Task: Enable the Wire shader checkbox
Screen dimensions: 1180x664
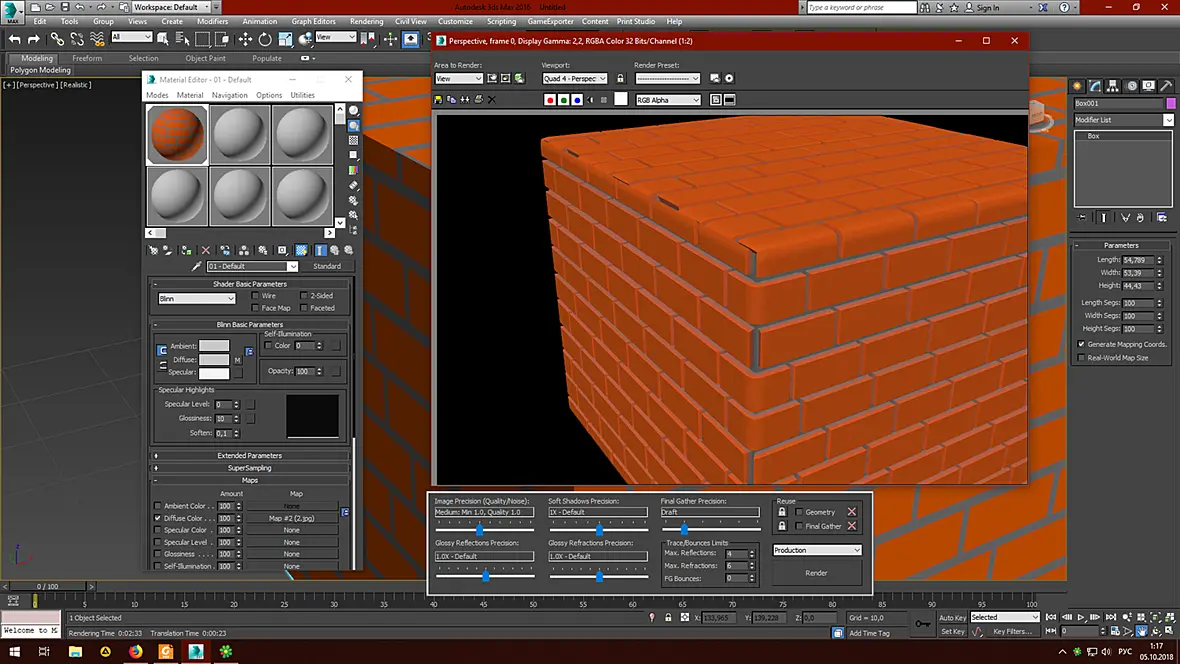Action: coord(255,296)
